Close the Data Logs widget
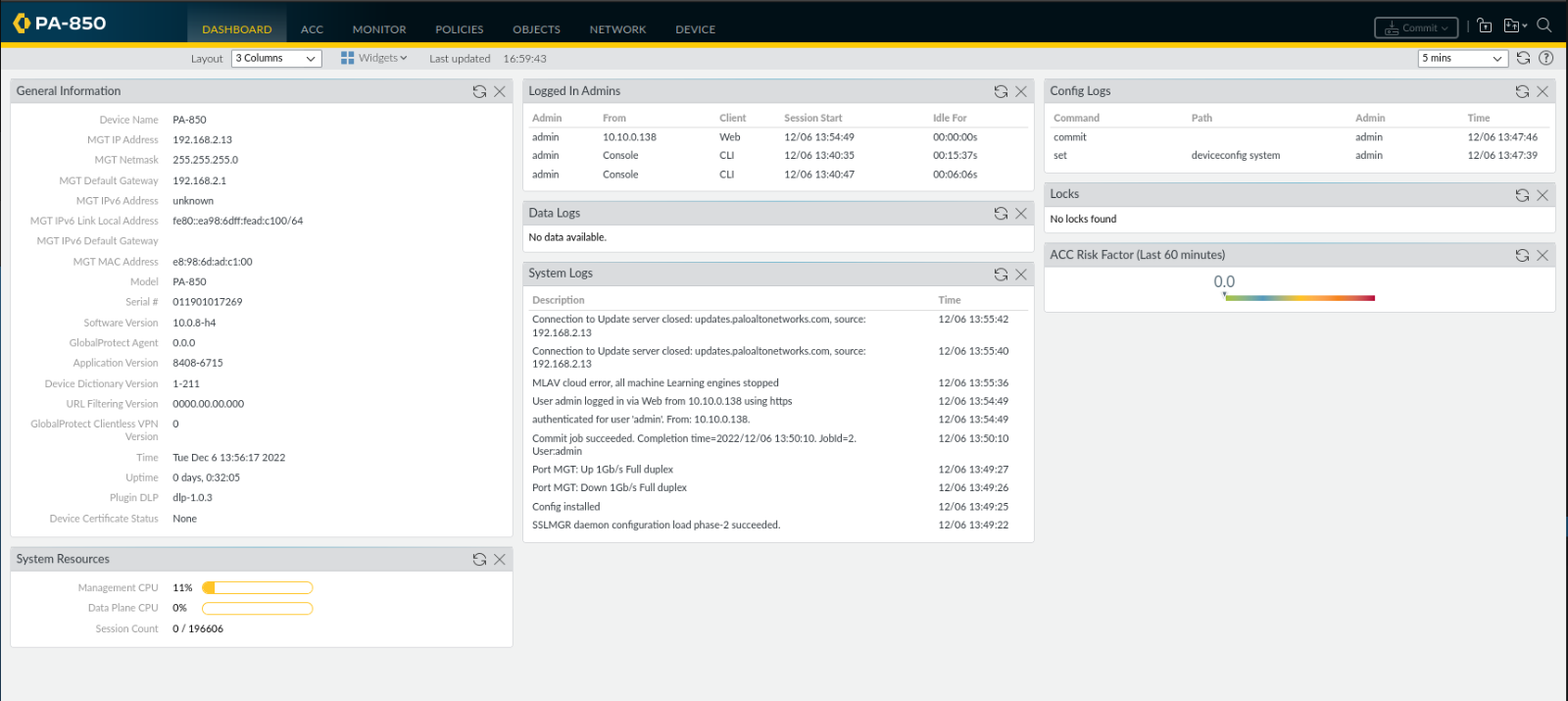The height and width of the screenshot is (701, 1568). point(1021,213)
